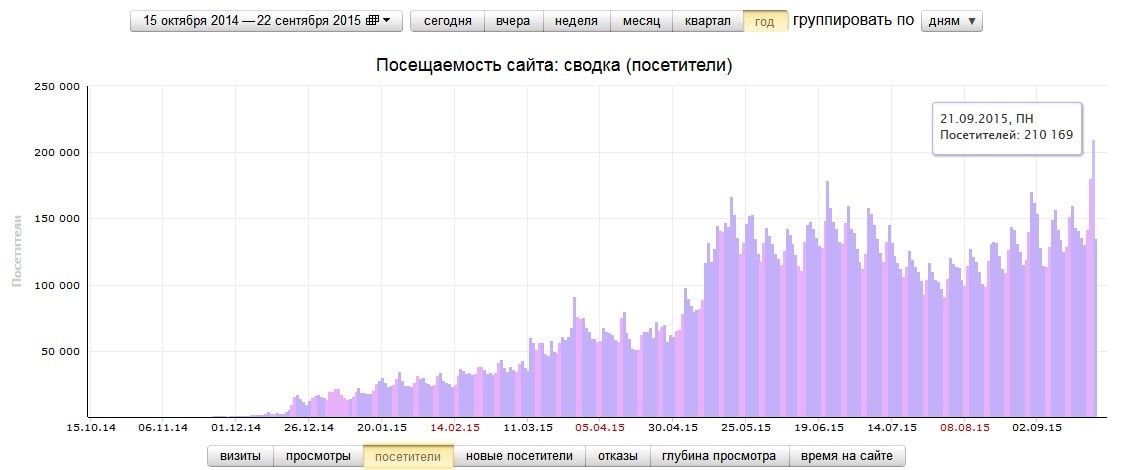
Task: Click the red x-axis label 08.08.15
Action: 965,428
